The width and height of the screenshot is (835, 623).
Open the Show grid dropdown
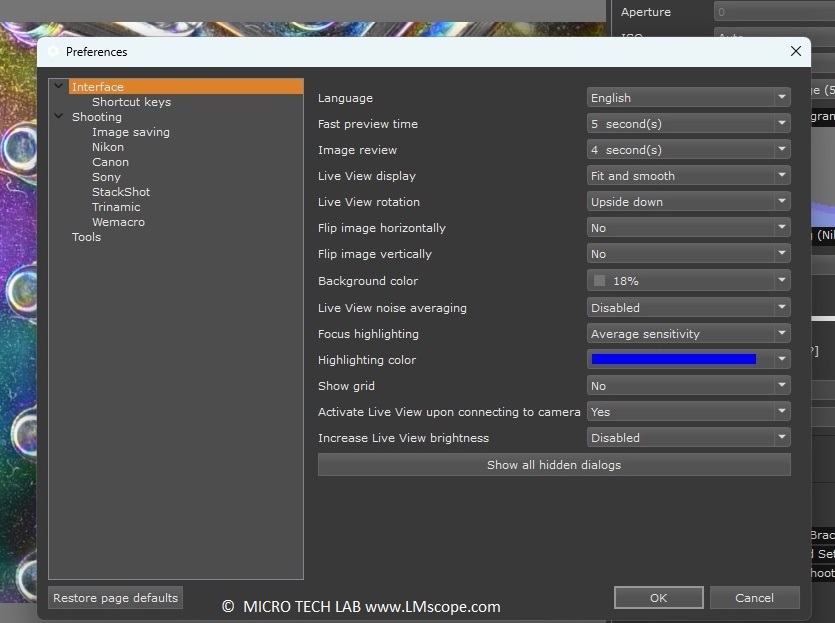pyautogui.click(x=688, y=386)
